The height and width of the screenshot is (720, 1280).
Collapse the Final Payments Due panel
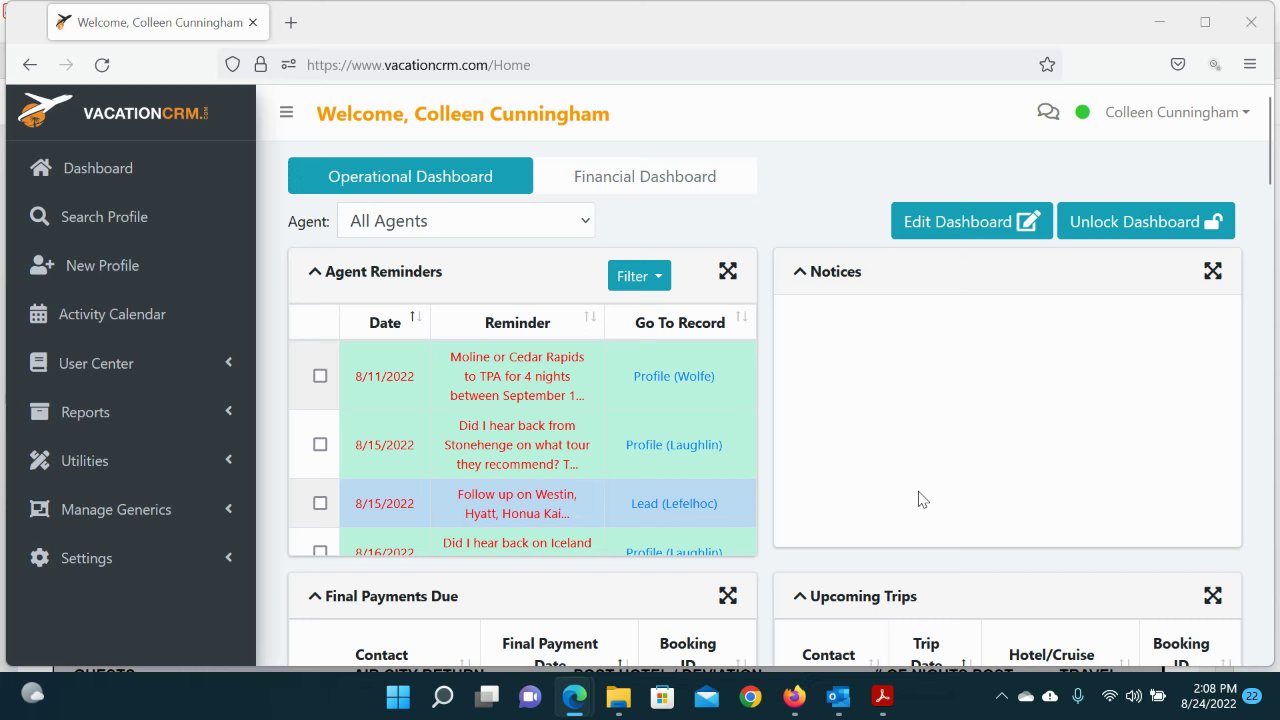(x=315, y=596)
